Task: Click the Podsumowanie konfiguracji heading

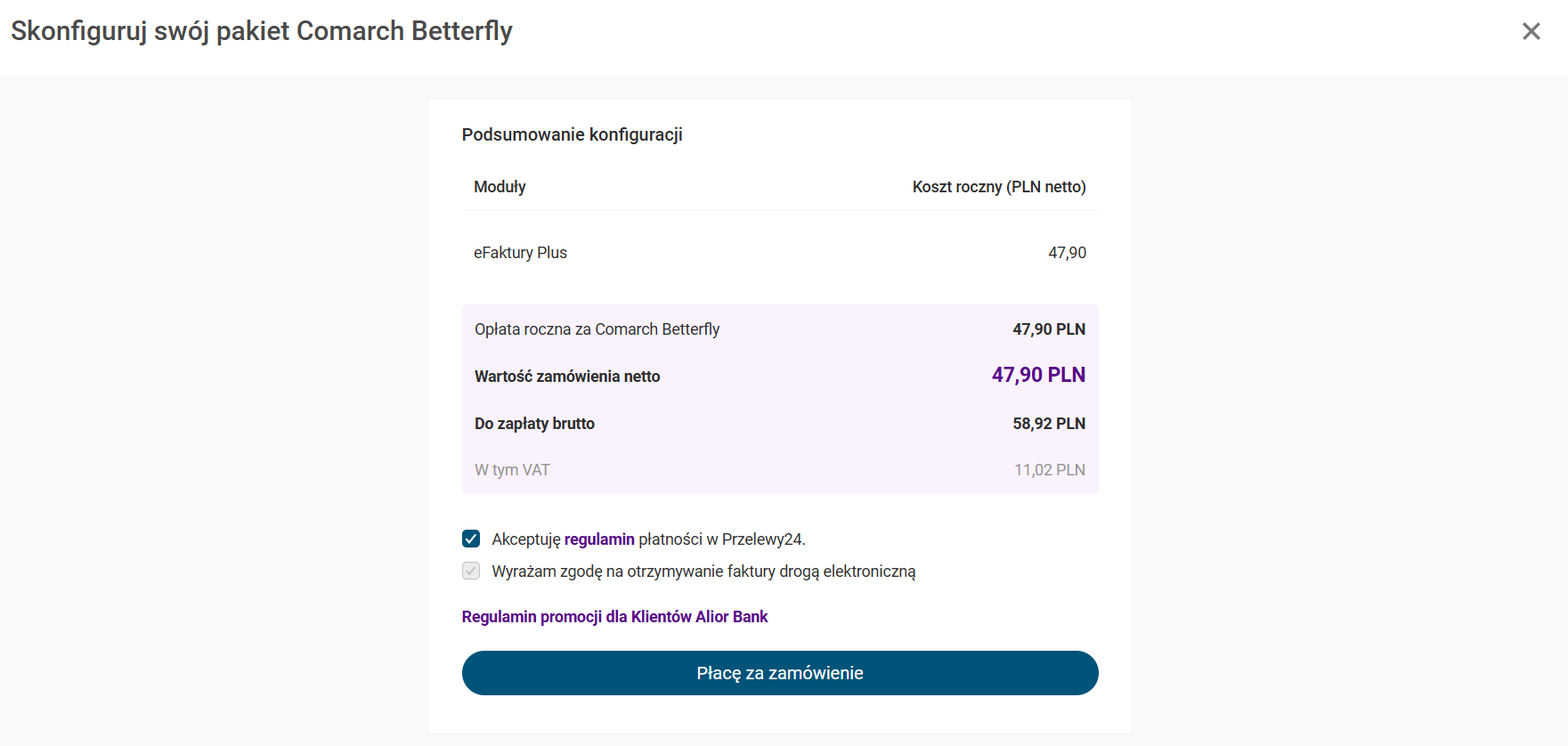Action: 572,134
